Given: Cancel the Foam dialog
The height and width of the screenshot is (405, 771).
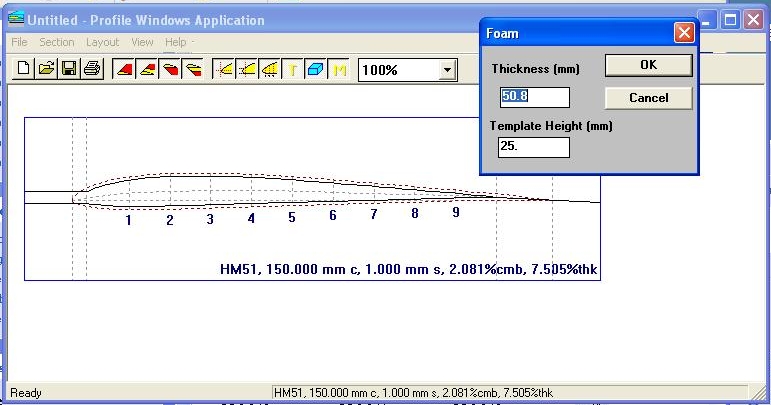Looking at the screenshot, I should tap(648, 98).
